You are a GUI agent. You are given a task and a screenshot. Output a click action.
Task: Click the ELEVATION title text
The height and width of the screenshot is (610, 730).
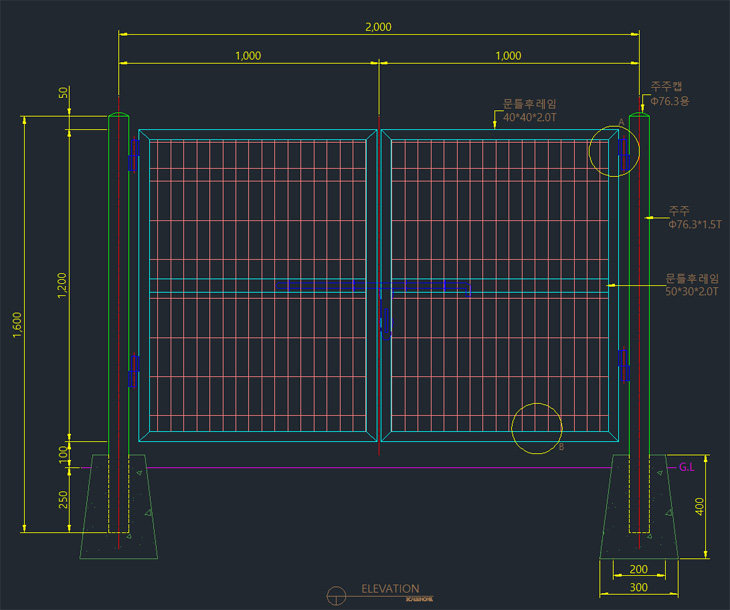tap(390, 589)
